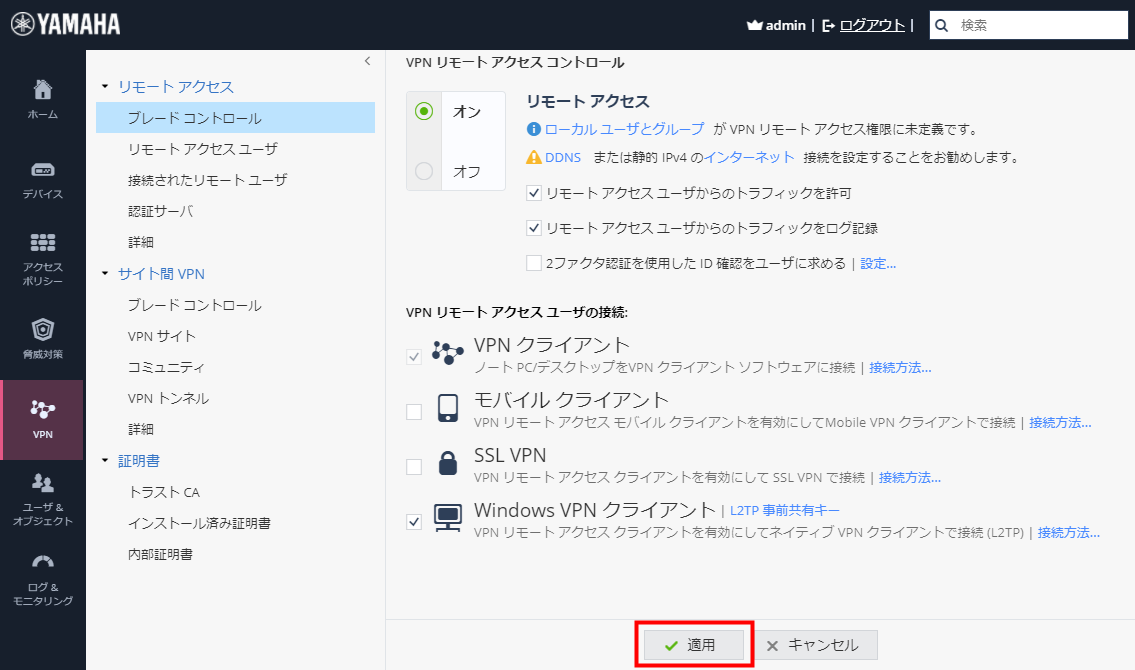Viewport: 1135px width, 670px height.
Task: Enable the モバイル クライアント checkbox
Action: pos(414,409)
